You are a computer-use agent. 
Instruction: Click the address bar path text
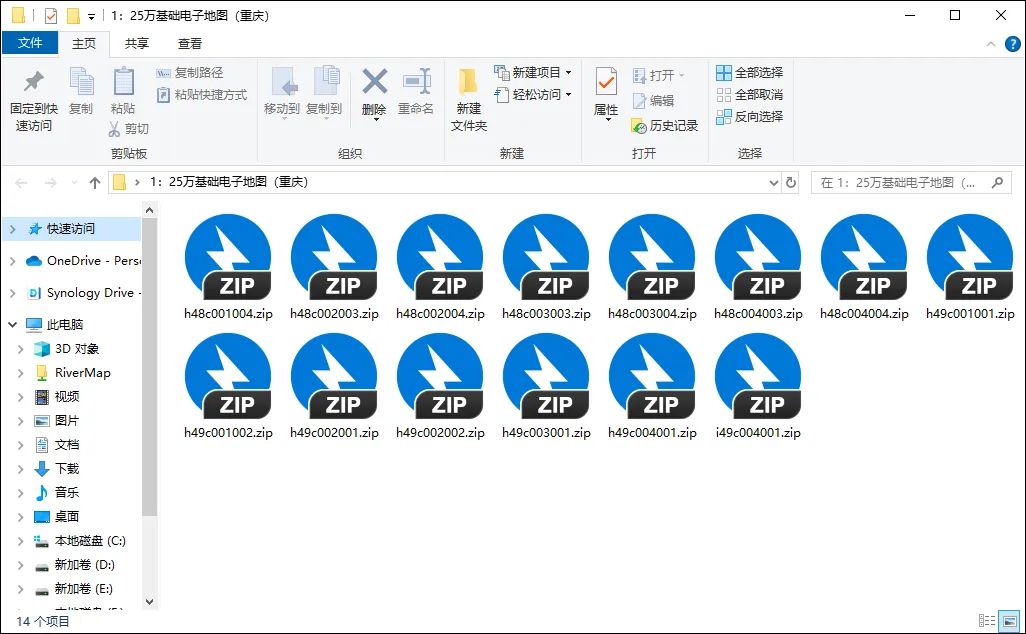pyautogui.click(x=228, y=182)
